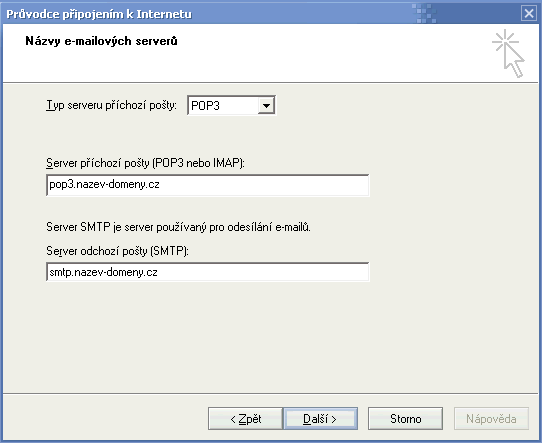This screenshot has height=443, width=542.
Task: Click the checkered decoration in title bar
Action: [x=424, y=13]
